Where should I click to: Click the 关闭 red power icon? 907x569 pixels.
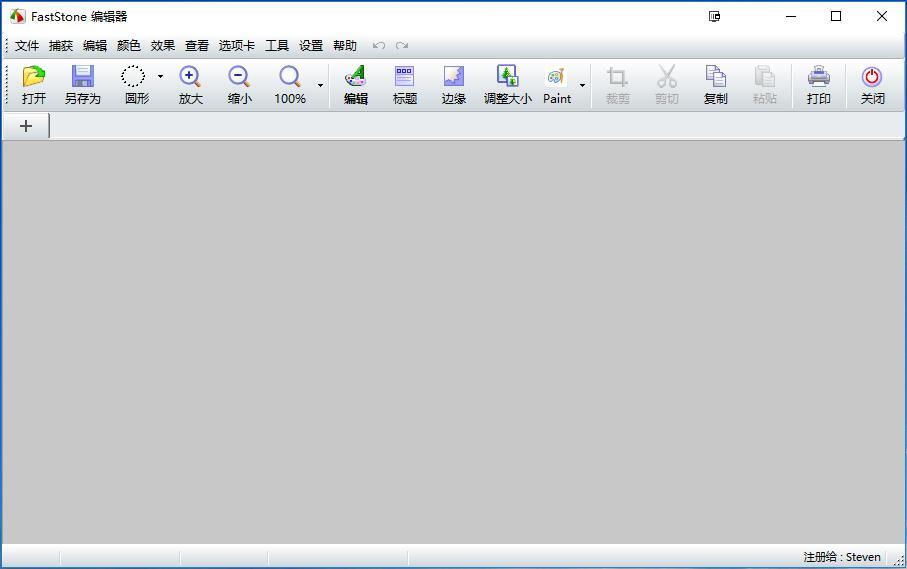tap(872, 76)
